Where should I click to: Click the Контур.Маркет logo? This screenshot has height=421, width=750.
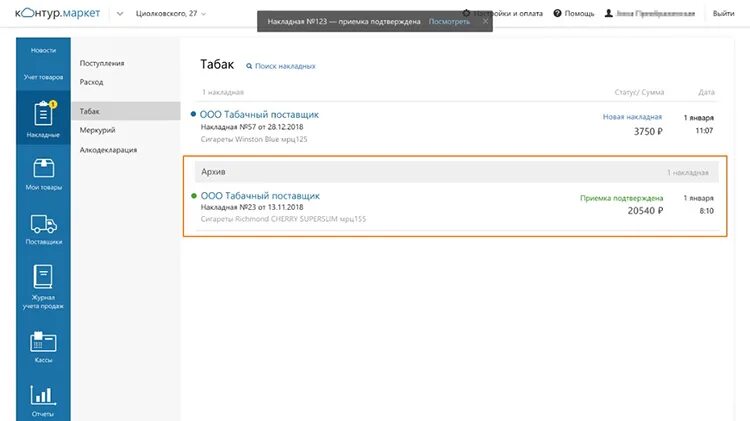pyautogui.click(x=57, y=13)
